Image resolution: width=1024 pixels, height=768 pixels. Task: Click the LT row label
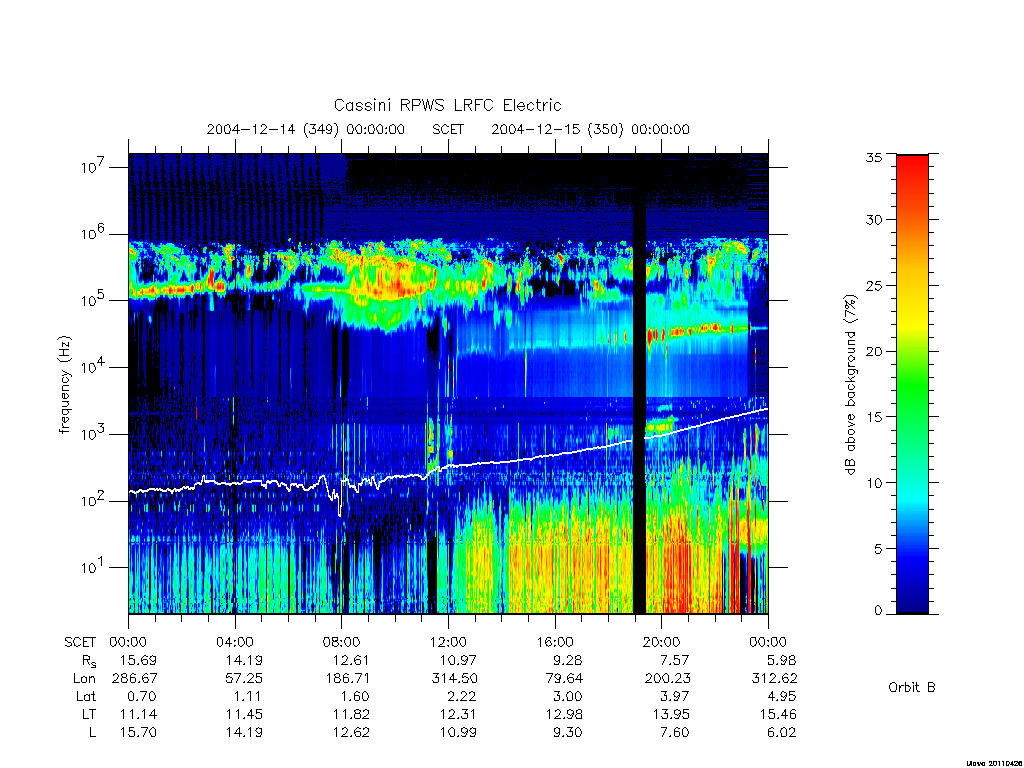(89, 714)
